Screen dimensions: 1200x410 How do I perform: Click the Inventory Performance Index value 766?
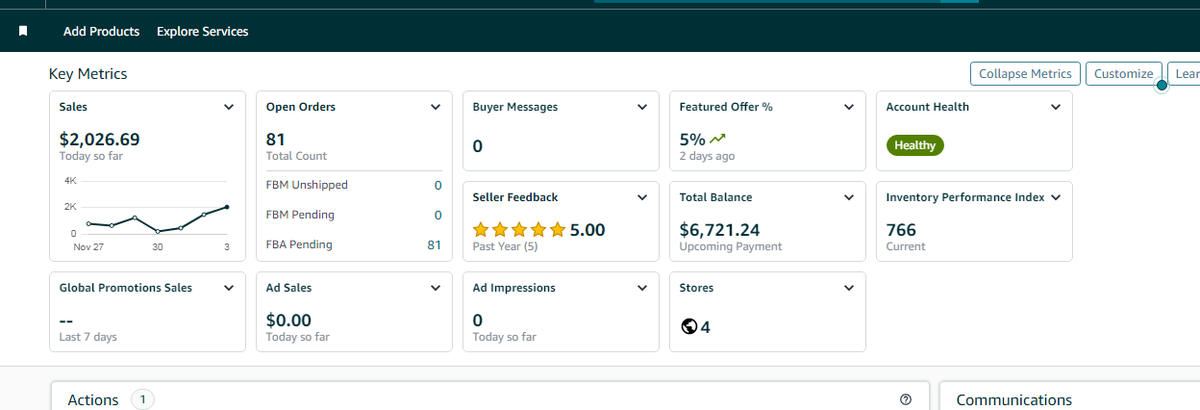pyautogui.click(x=901, y=230)
